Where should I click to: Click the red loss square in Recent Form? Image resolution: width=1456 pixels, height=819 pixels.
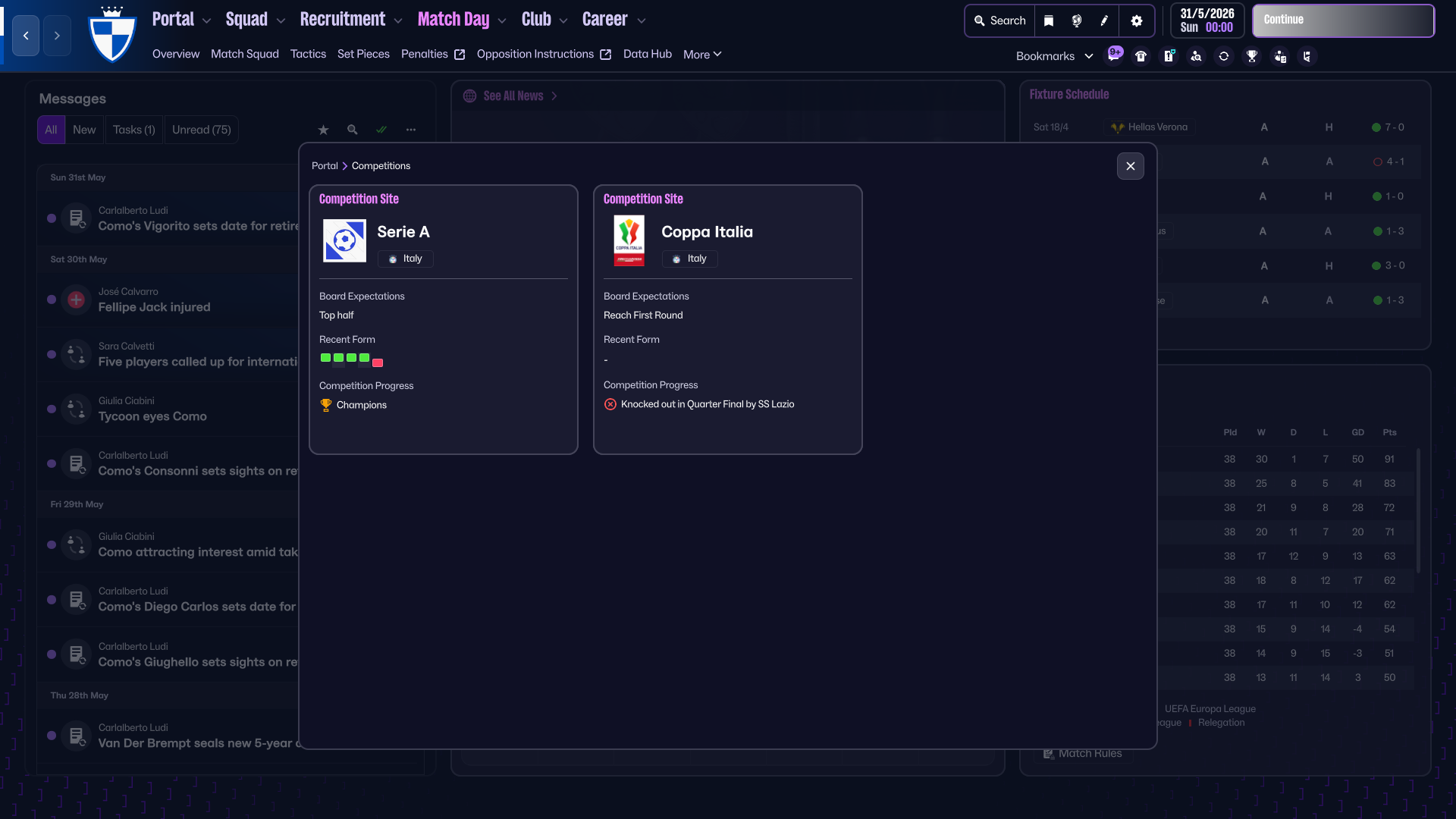coord(378,362)
